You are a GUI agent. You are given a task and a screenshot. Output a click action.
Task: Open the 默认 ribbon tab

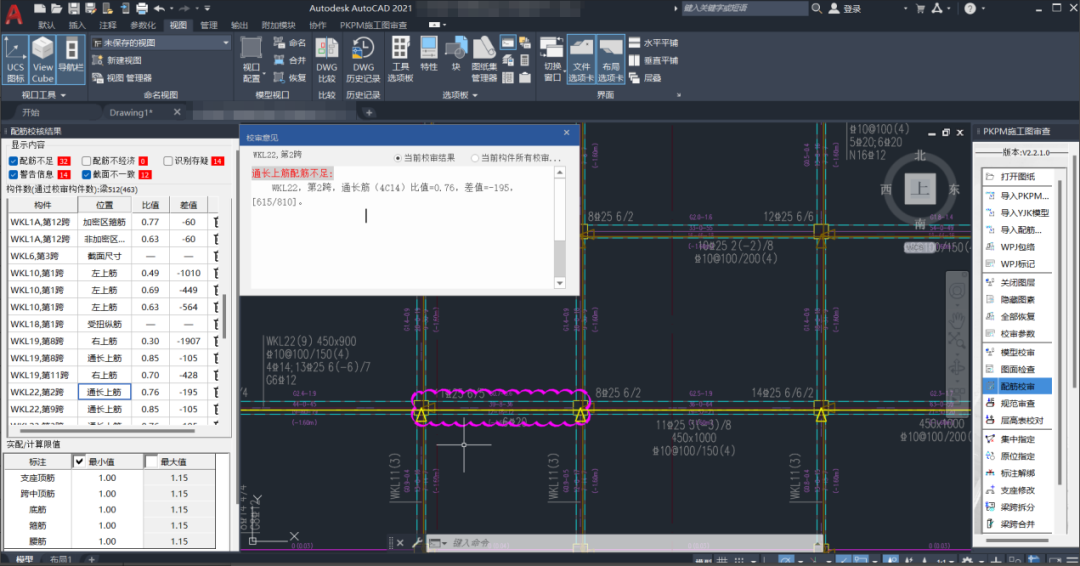(47, 25)
